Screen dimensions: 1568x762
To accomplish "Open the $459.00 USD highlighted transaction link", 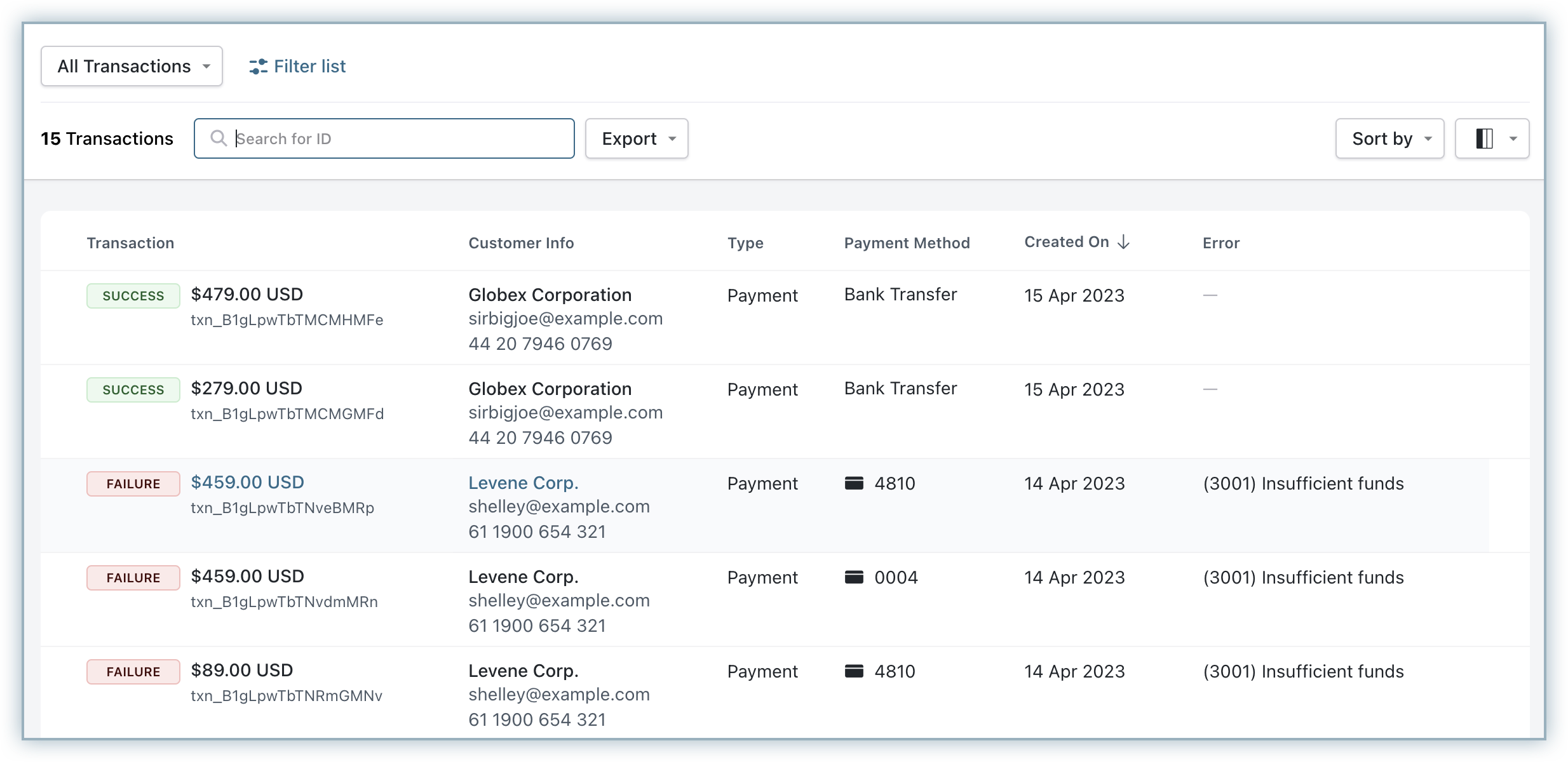I will pos(247,483).
